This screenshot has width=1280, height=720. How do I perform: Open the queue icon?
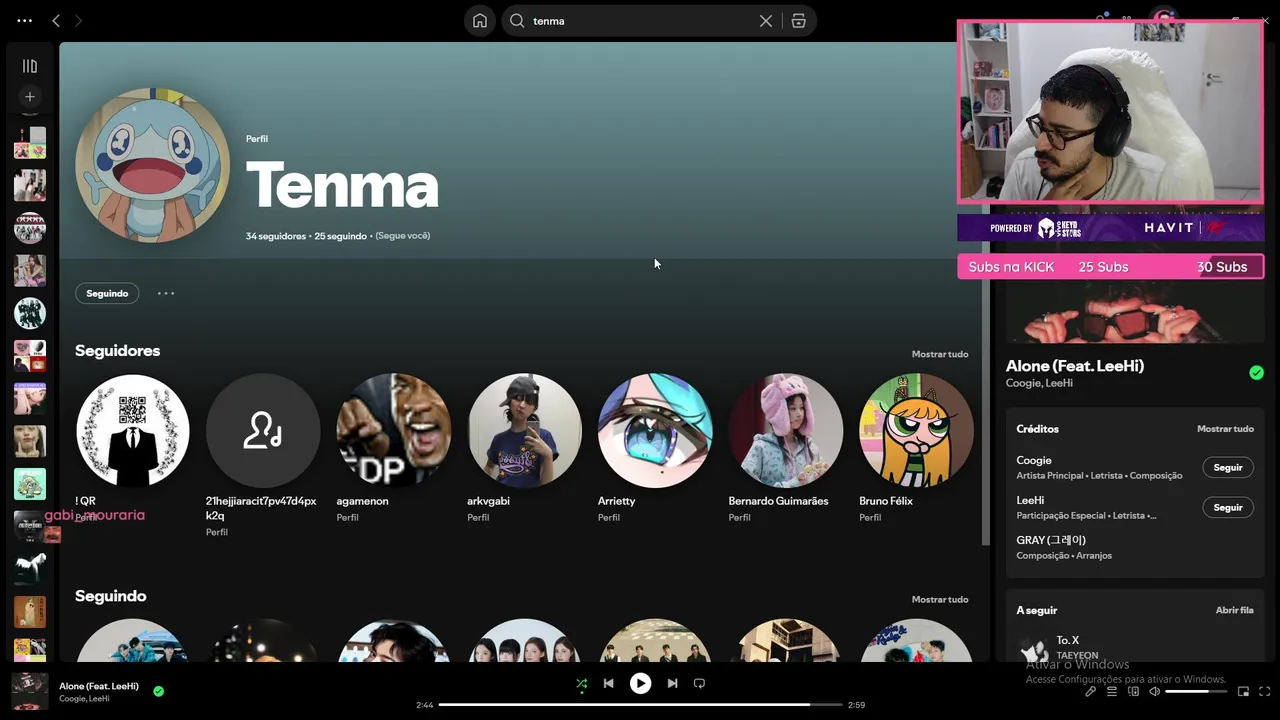[x=1112, y=692]
